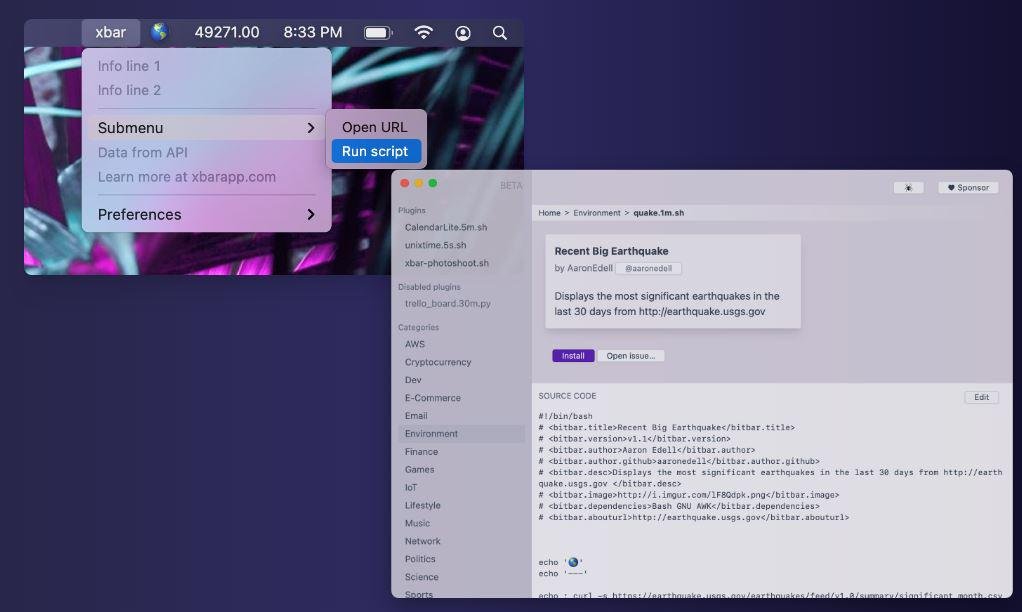Click the SOURCE CODE heading
Screen dimensions: 1022x612
[x=567, y=396]
